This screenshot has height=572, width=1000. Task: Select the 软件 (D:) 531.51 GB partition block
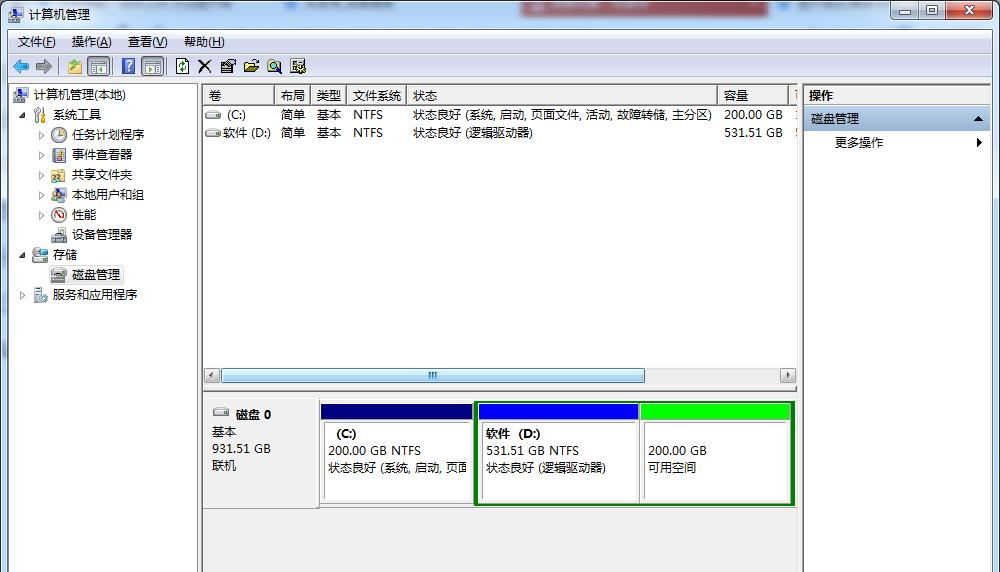pyautogui.click(x=558, y=454)
